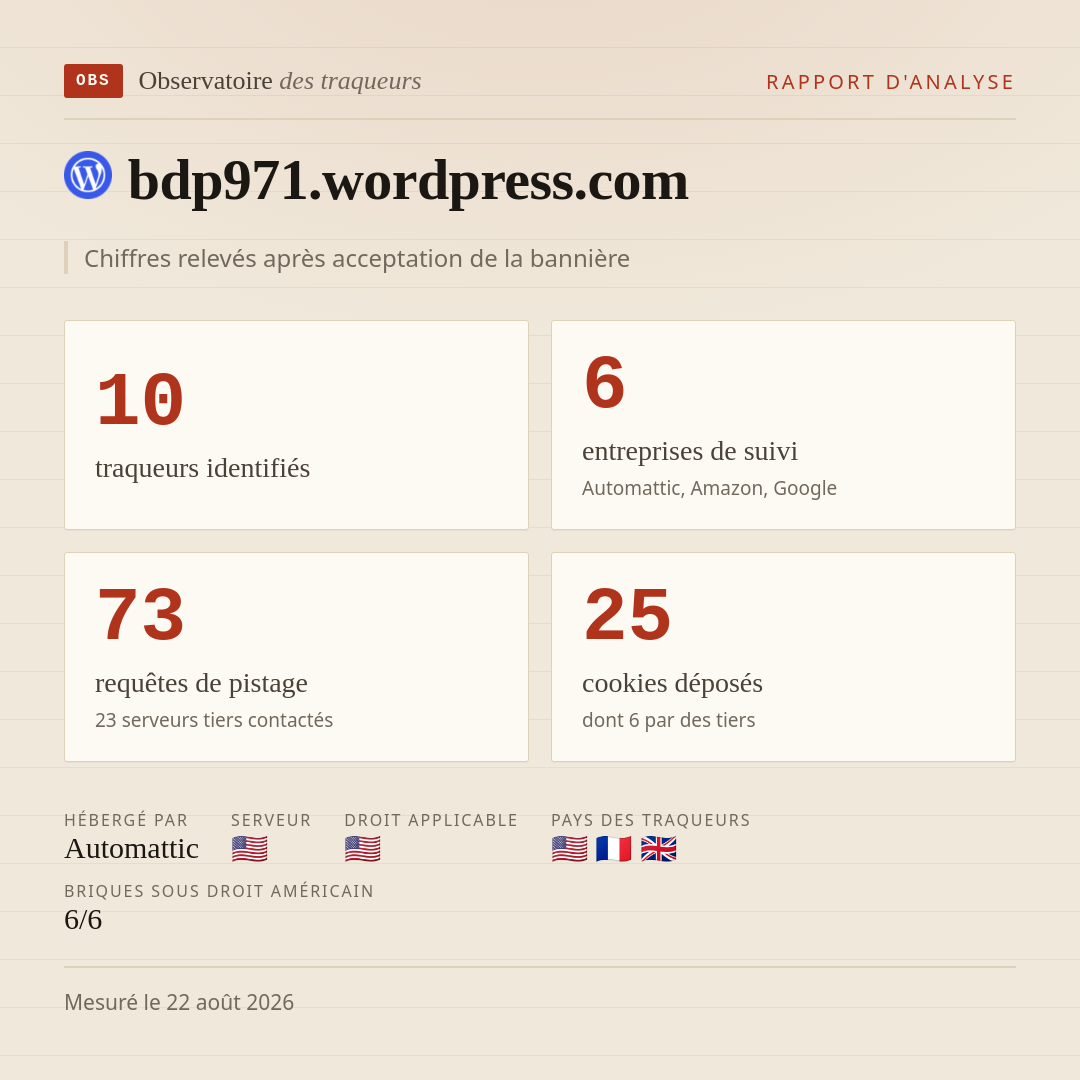Click the RAPPORT D'ANALYSE label
The image size is (1080, 1080).
(891, 82)
